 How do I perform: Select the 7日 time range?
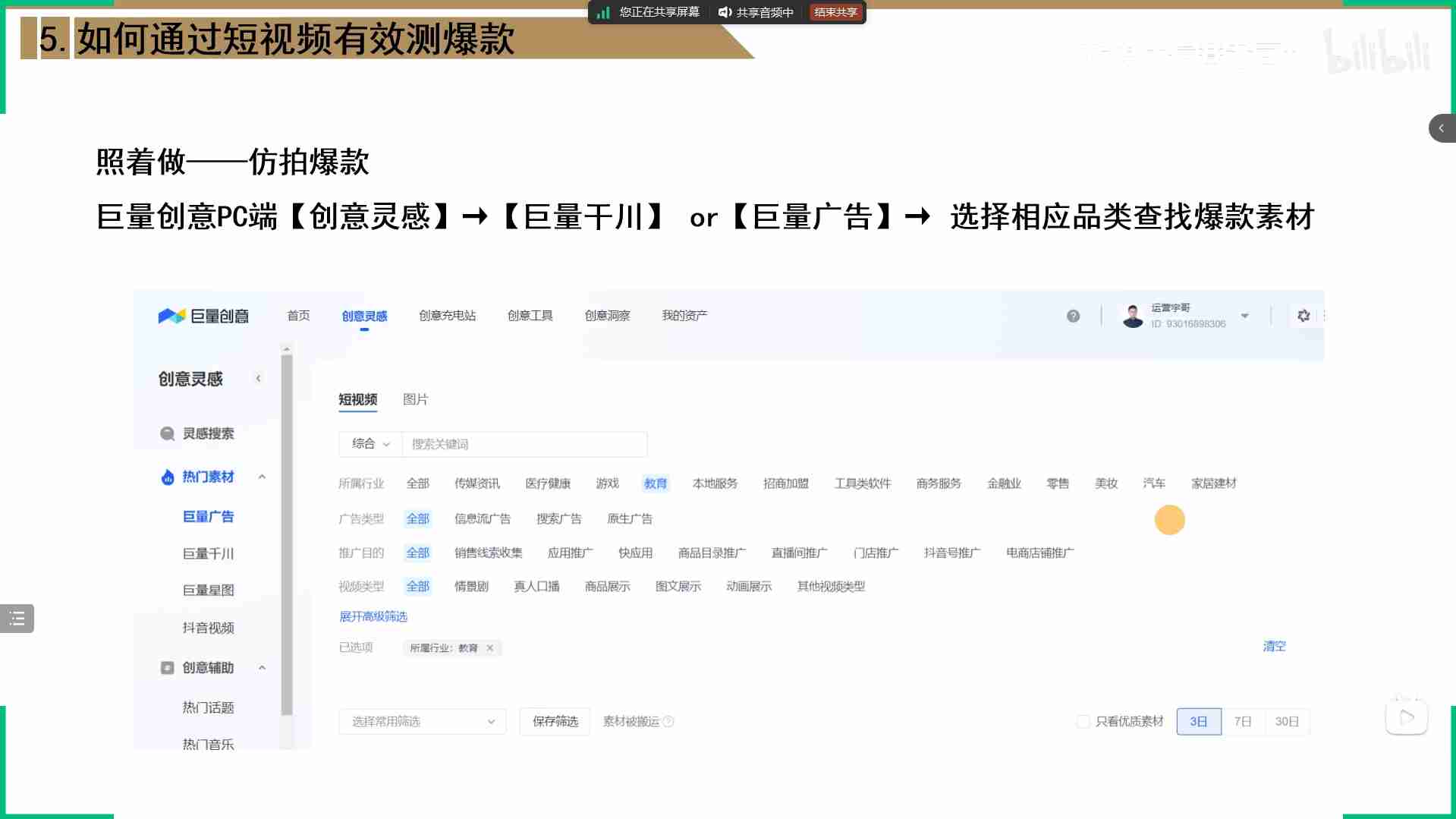(1242, 722)
